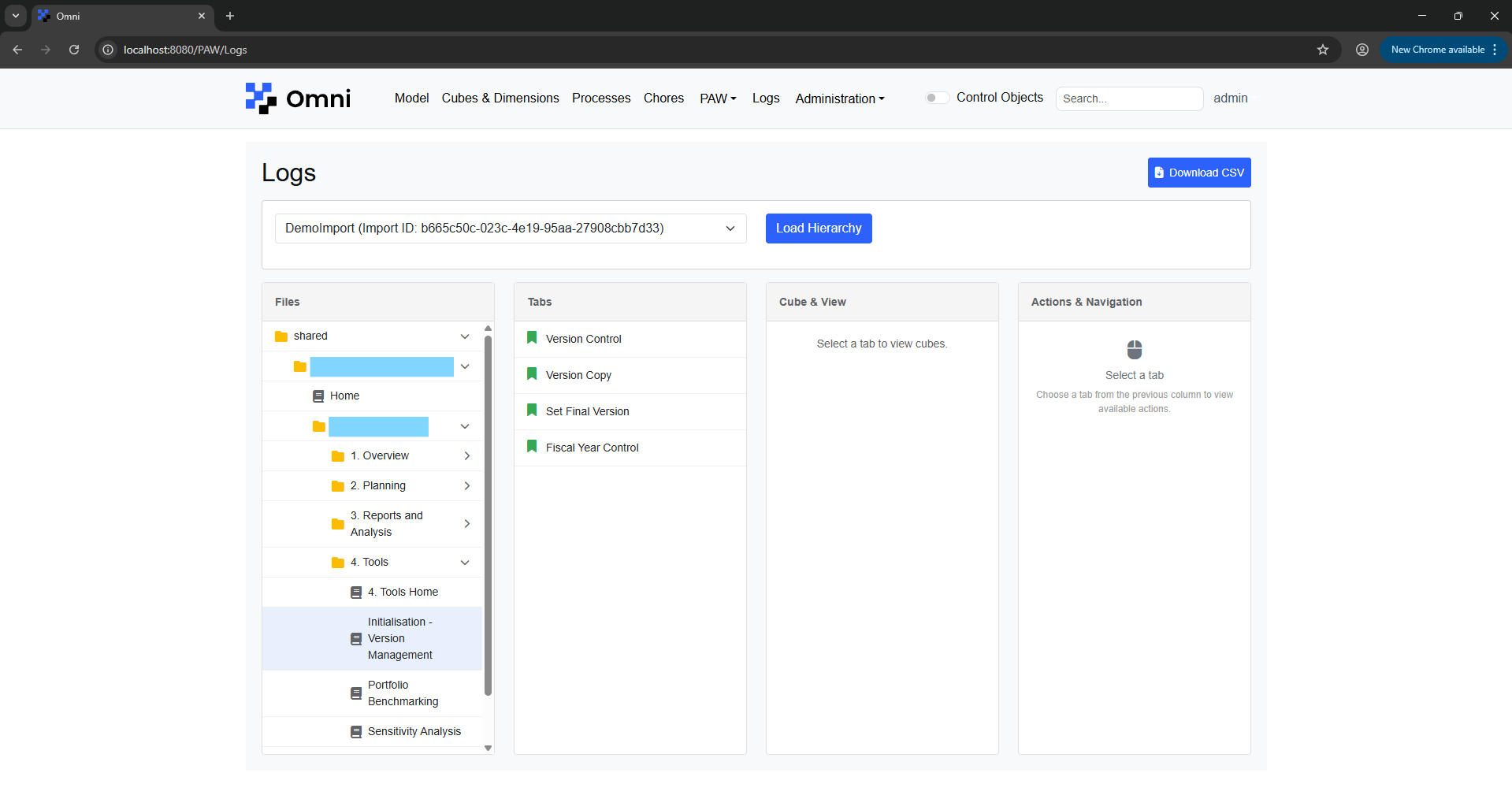Image resolution: width=1512 pixels, height=810 pixels.
Task: Click the mouse icon in Actions panel
Action: (x=1135, y=350)
